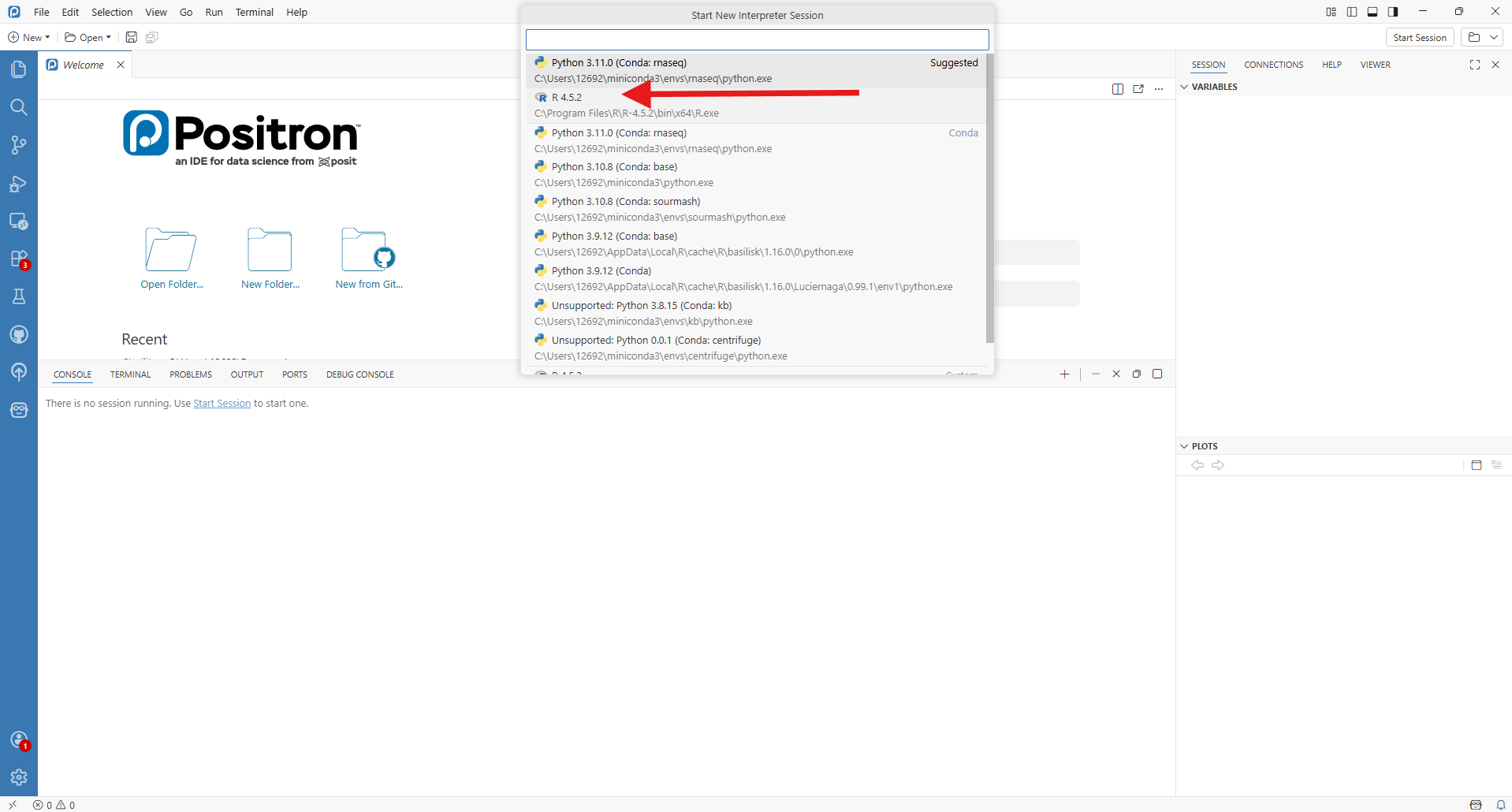Click the interpreter search input field

pos(757,39)
